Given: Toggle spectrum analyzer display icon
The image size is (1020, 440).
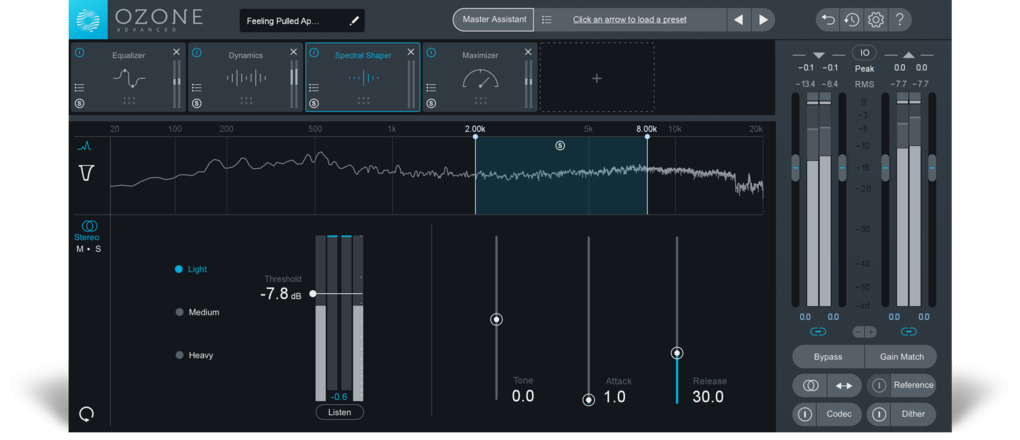Looking at the screenshot, I should coord(85,146).
